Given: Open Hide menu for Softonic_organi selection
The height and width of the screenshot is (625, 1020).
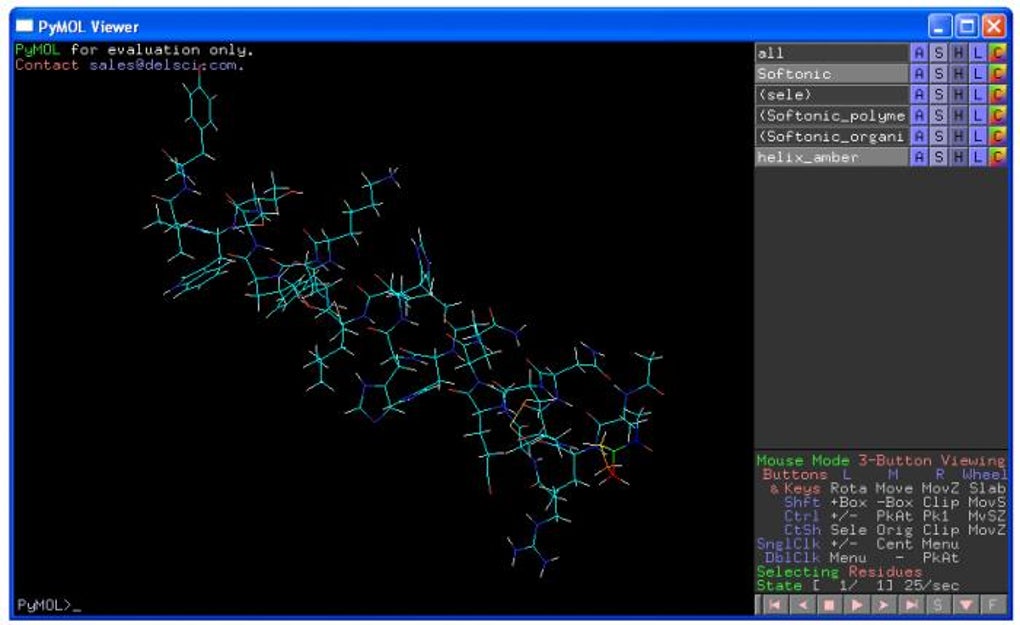Looking at the screenshot, I should pyautogui.click(x=958, y=136).
